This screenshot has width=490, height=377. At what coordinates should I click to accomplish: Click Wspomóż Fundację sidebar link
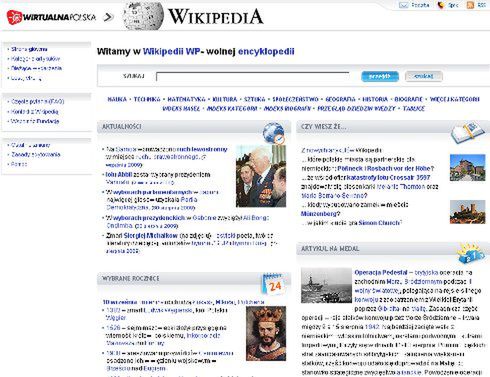(x=35, y=121)
